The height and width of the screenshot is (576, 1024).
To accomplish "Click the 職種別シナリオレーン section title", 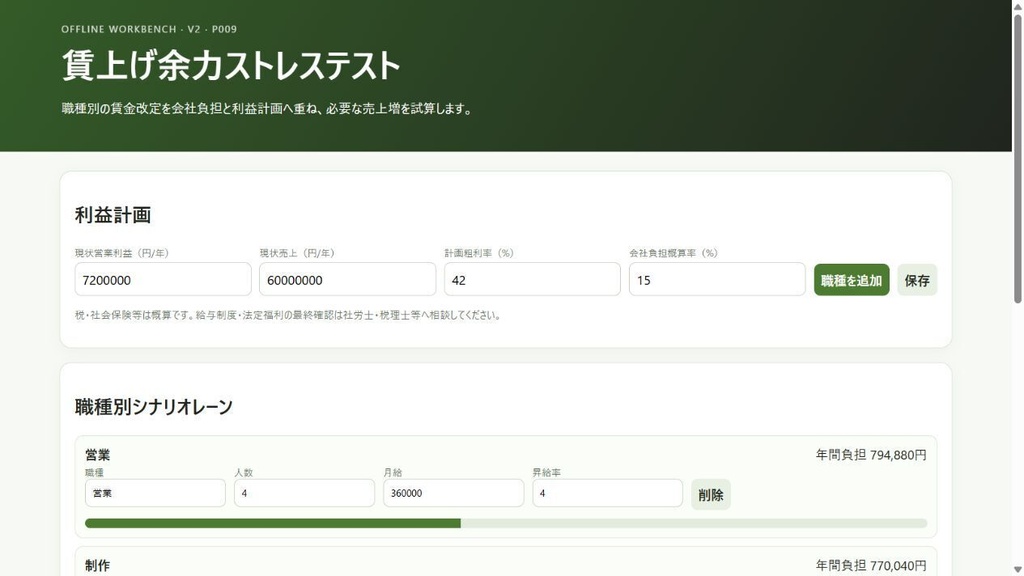I will pos(153,407).
